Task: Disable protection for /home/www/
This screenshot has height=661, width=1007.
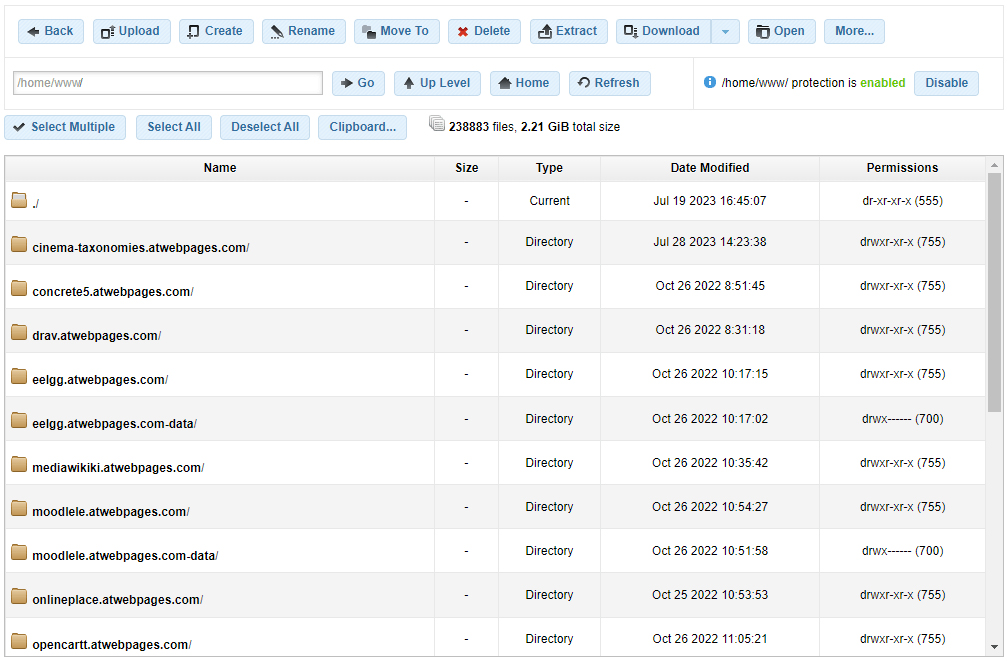Action: [x=944, y=83]
